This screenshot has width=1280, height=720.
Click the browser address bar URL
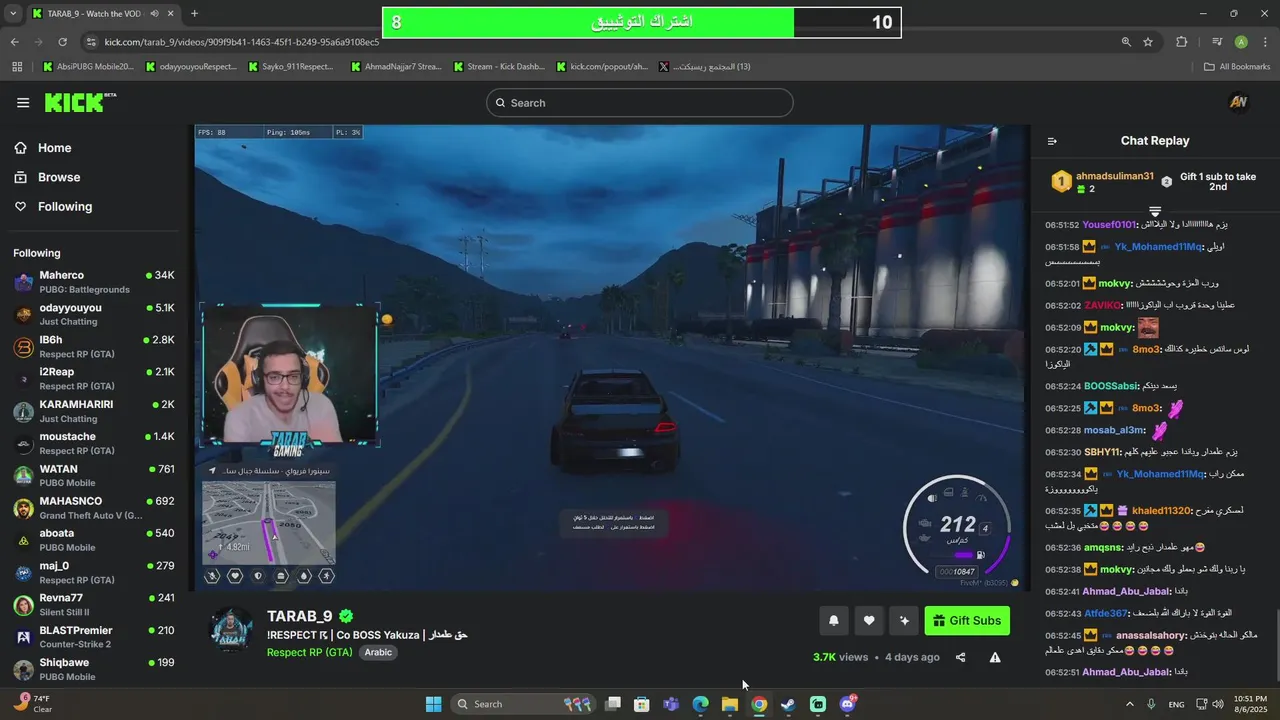click(242, 42)
